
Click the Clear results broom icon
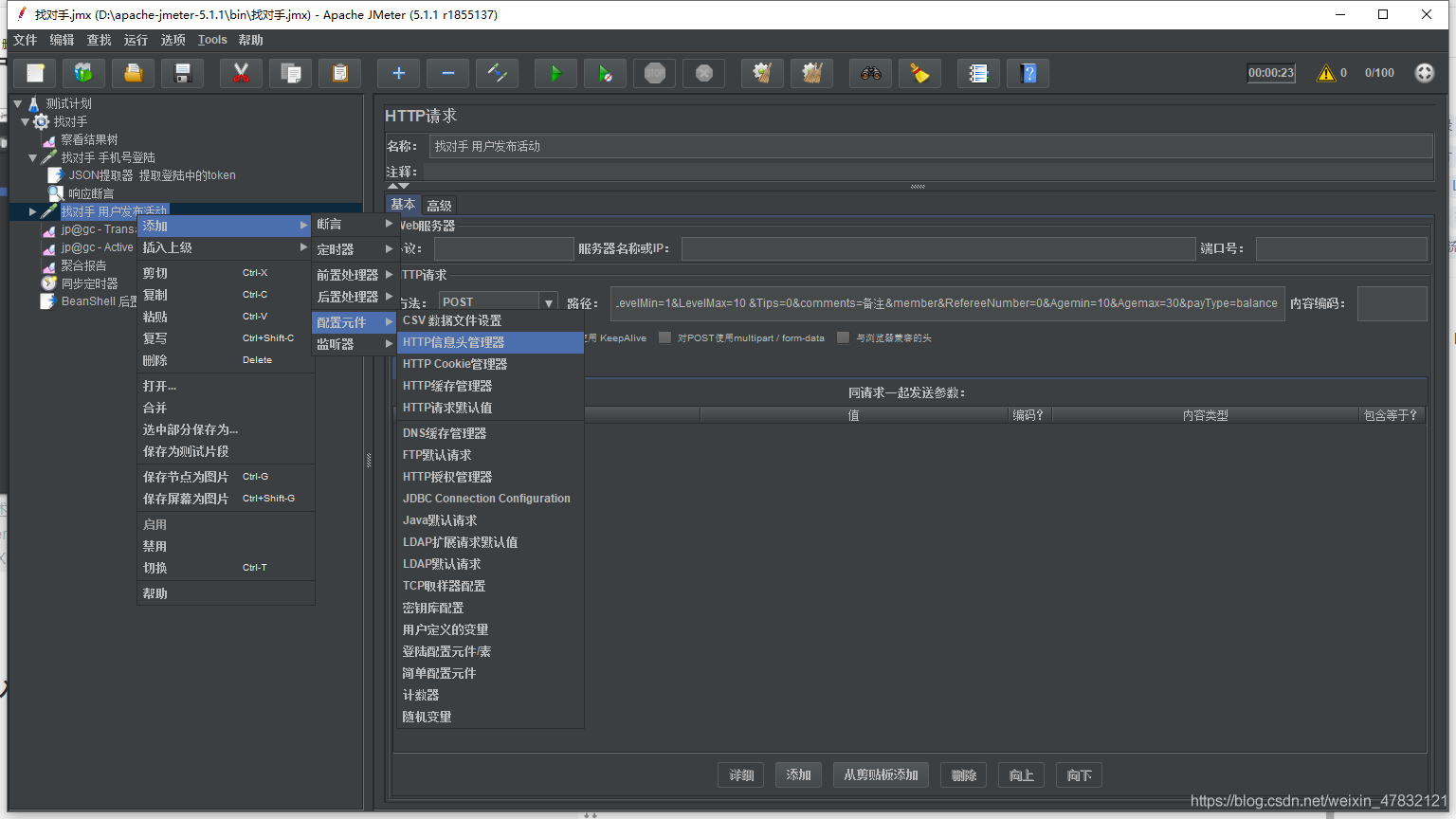coord(762,73)
